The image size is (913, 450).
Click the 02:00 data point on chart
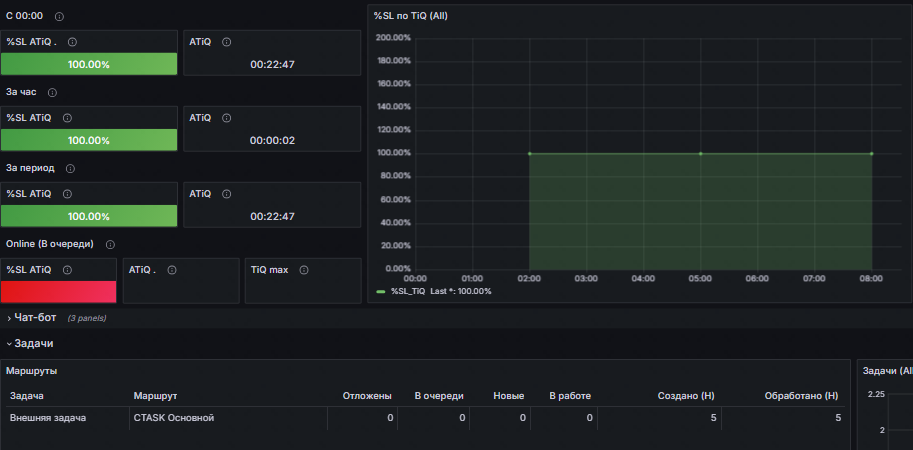pyautogui.click(x=529, y=154)
